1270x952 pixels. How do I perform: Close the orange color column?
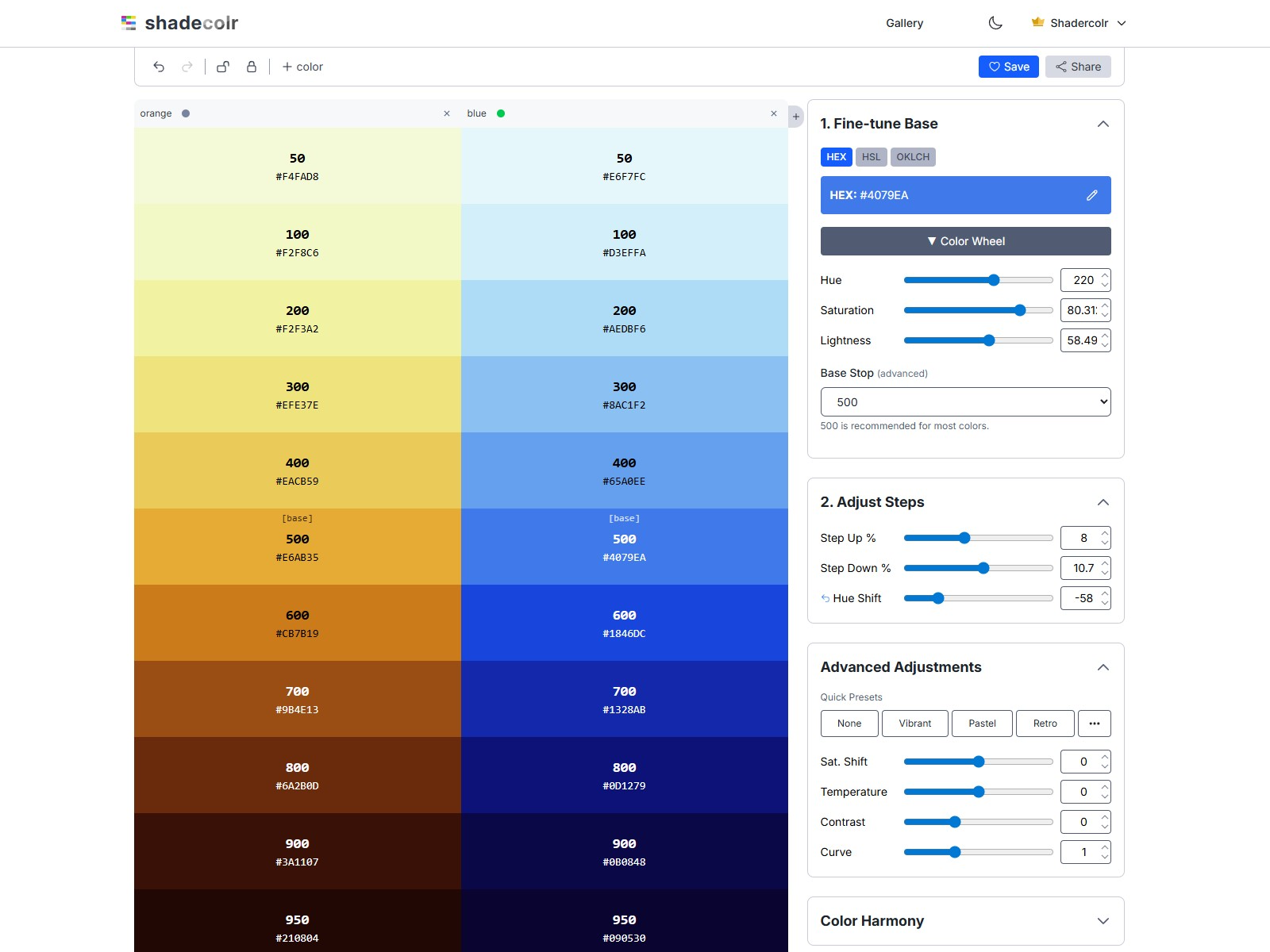coord(447,113)
